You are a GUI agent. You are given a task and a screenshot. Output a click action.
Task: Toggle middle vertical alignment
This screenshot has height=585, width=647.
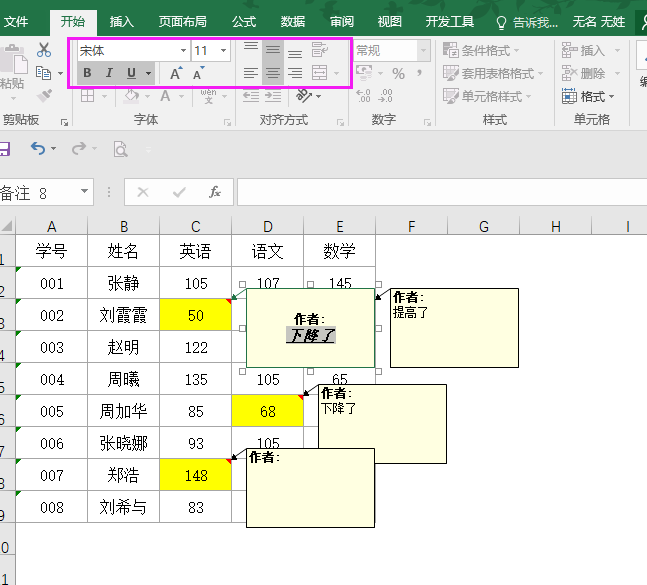point(272,50)
